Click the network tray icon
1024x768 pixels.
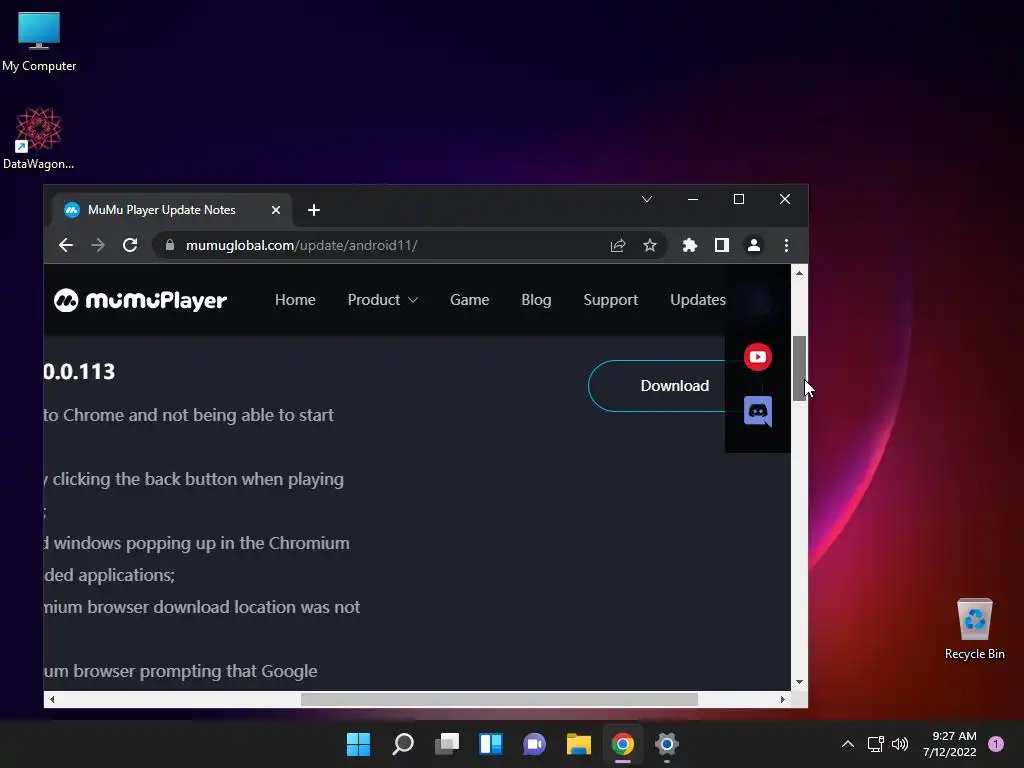tap(875, 744)
